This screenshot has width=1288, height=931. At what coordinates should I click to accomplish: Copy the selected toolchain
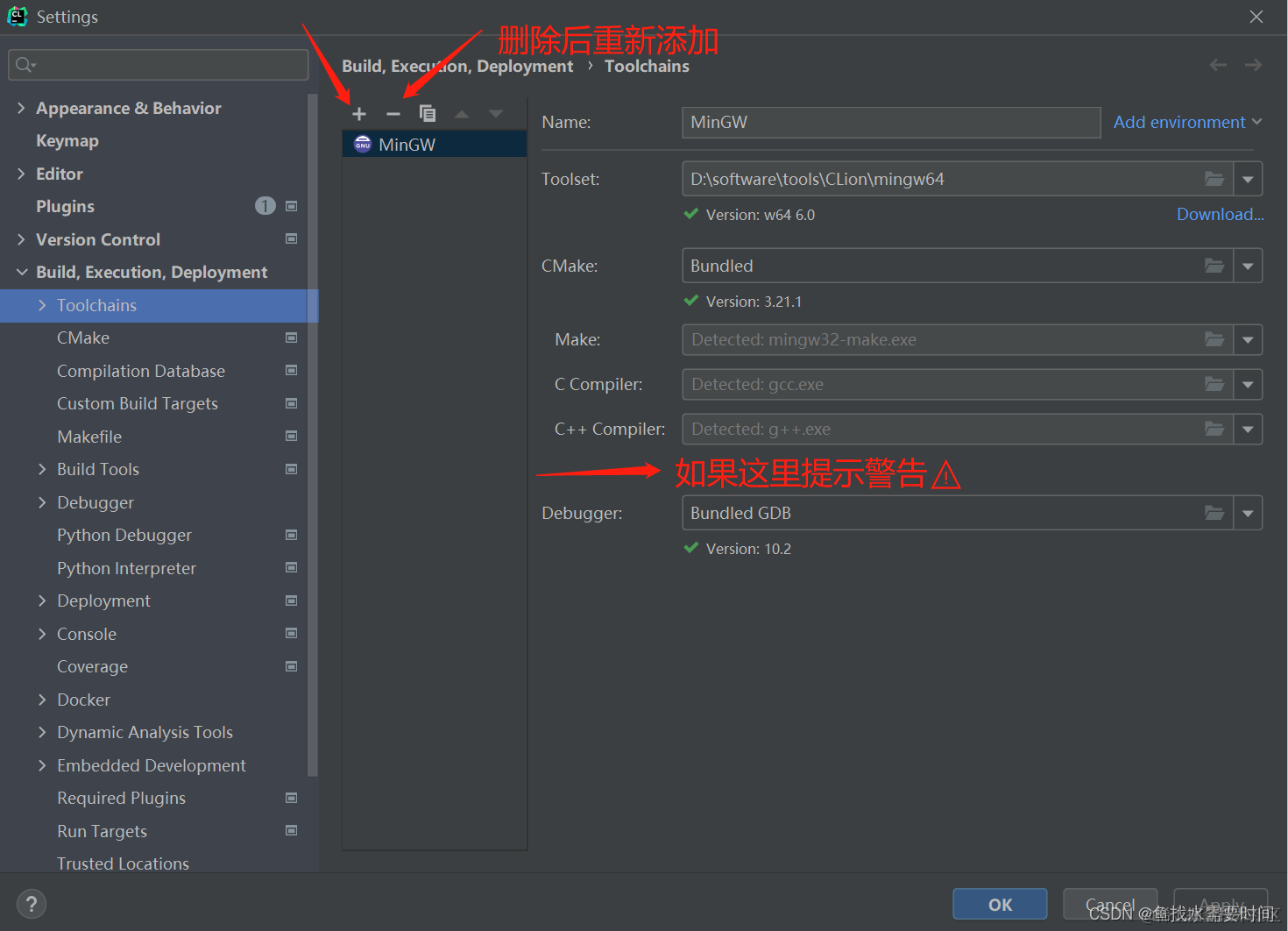pos(428,114)
